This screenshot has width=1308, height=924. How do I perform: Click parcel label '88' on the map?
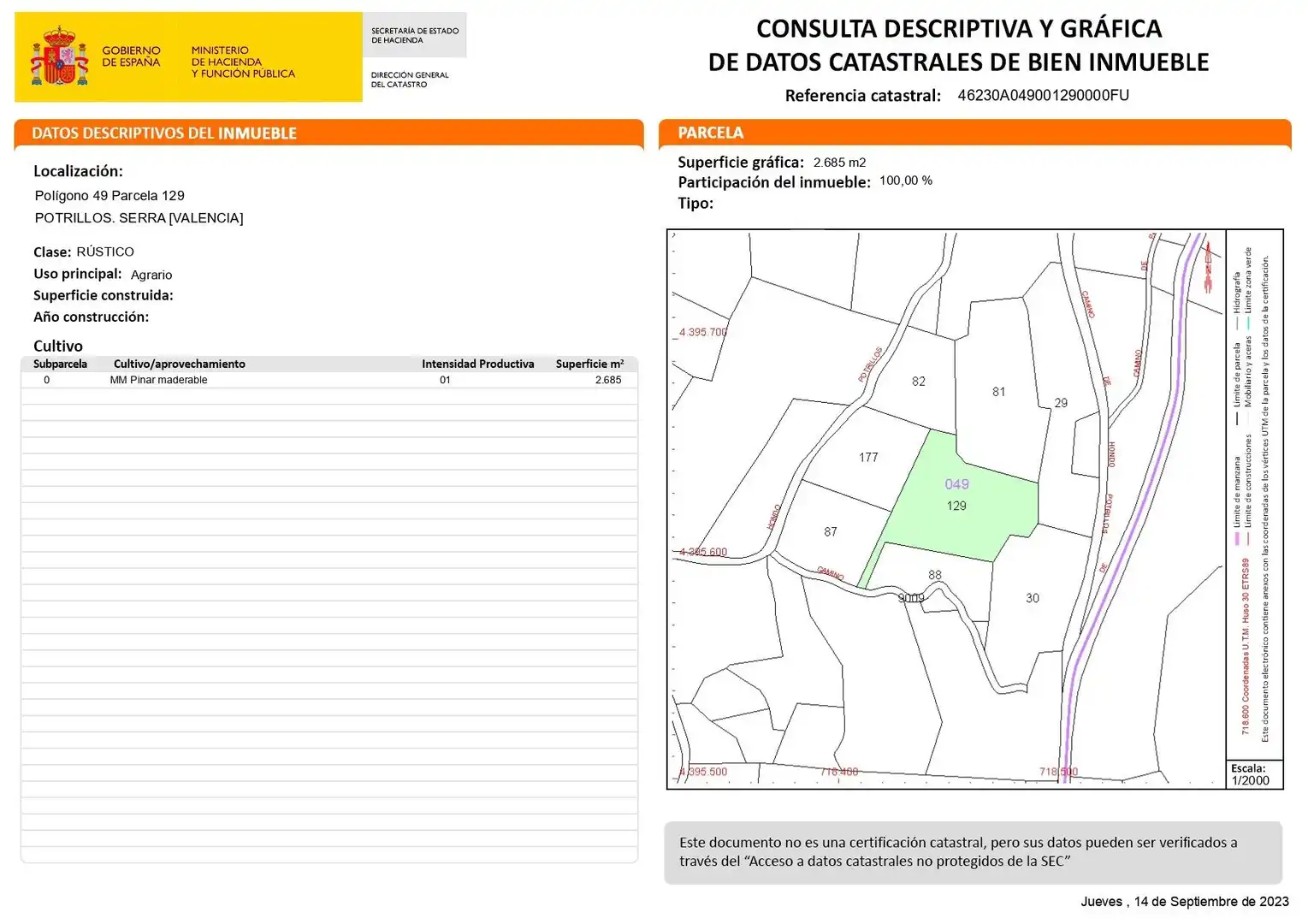point(935,576)
